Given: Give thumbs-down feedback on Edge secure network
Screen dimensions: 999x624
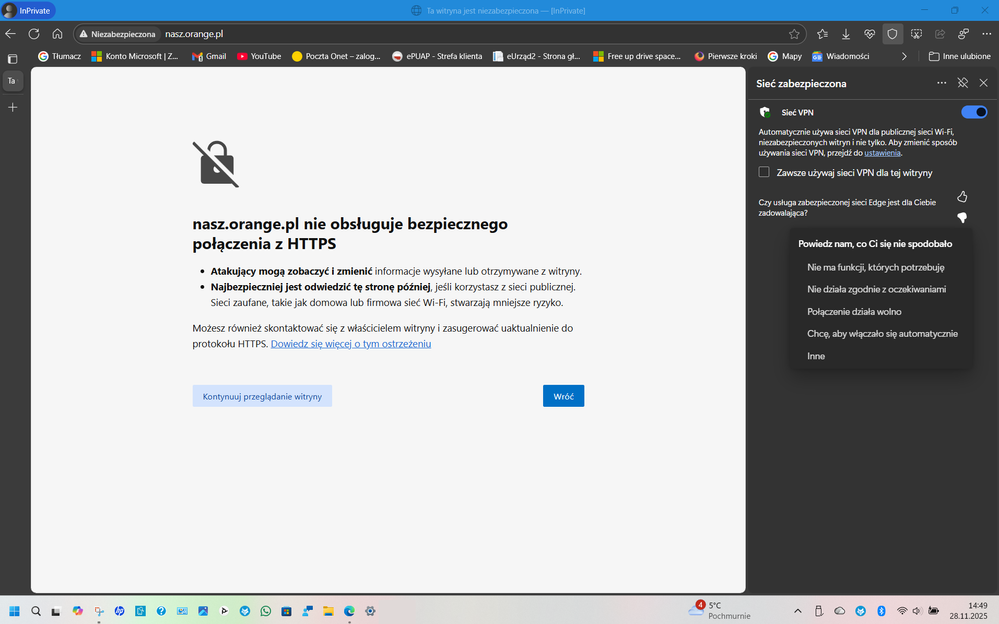Looking at the screenshot, I should pos(961,218).
